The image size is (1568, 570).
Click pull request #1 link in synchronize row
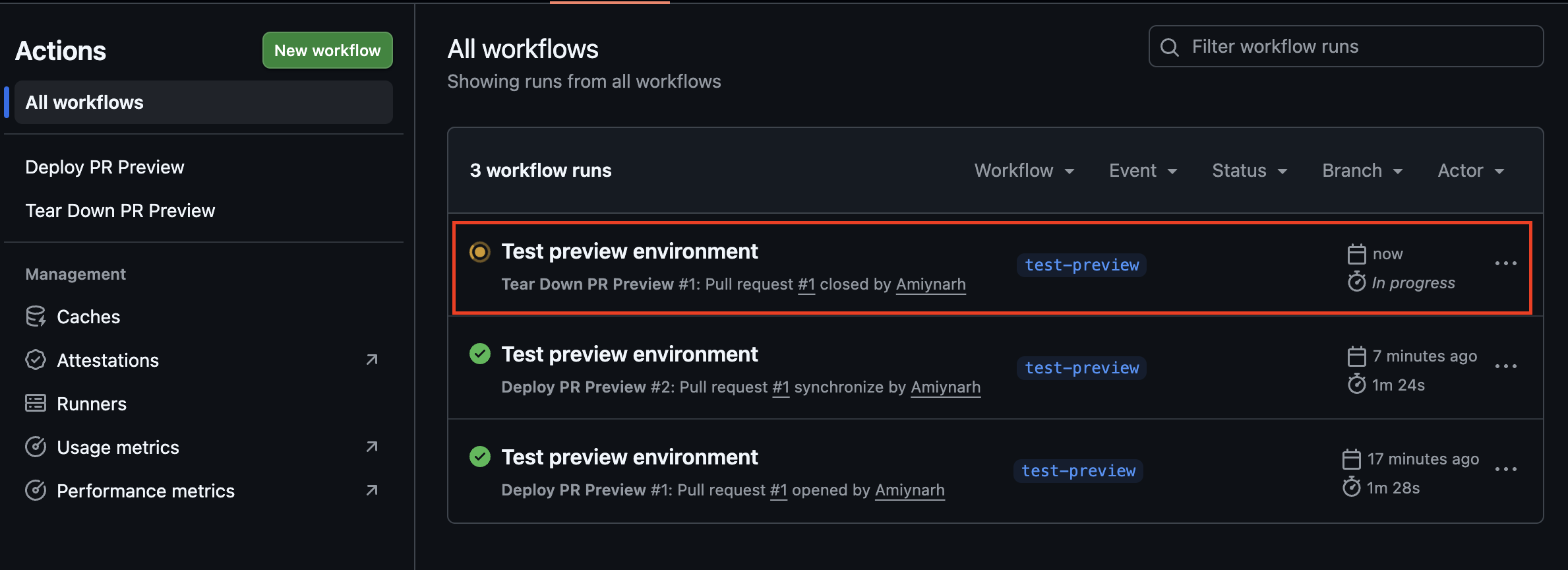[x=781, y=387]
